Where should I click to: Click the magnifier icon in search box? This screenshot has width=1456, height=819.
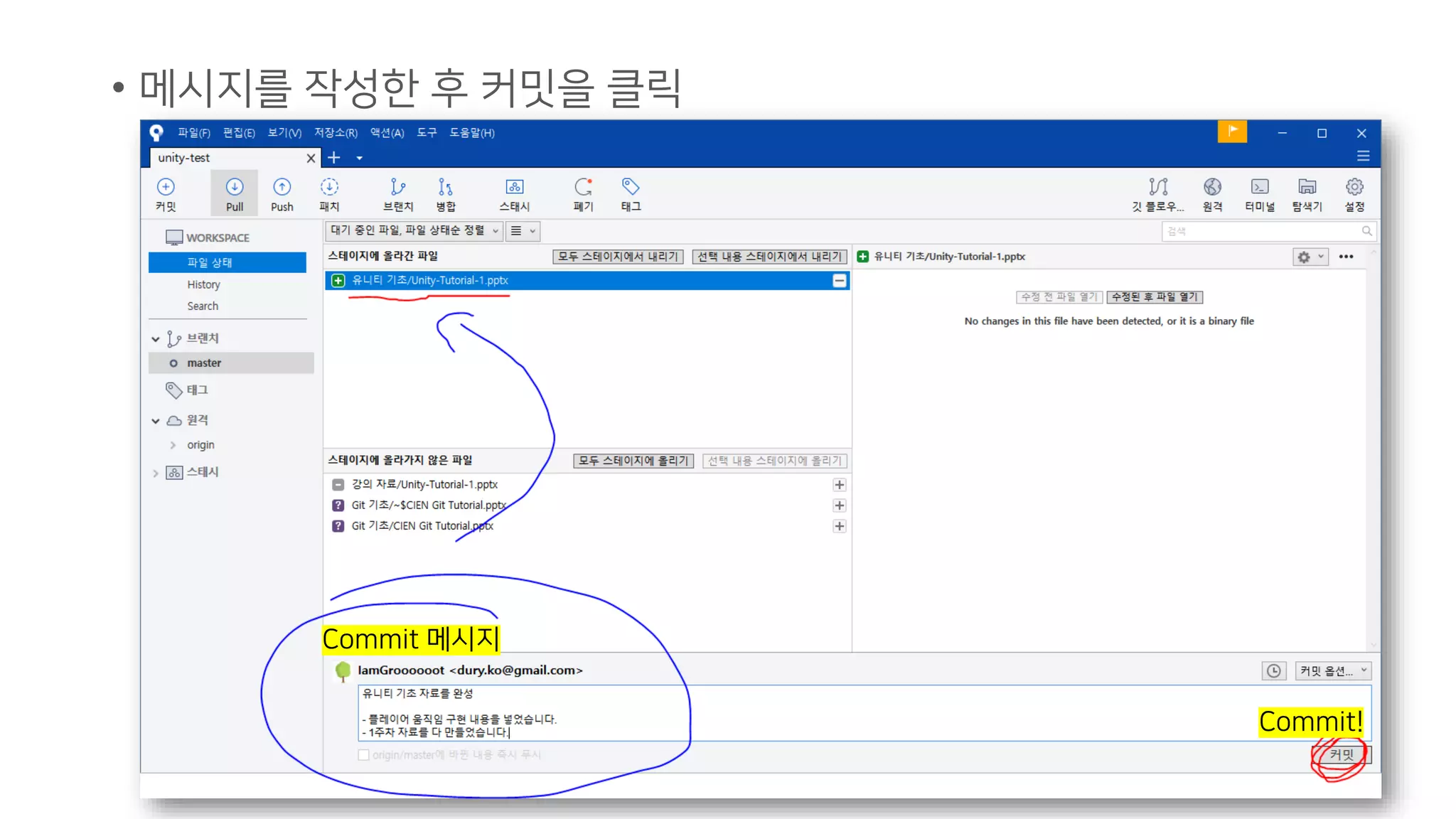coord(1366,231)
